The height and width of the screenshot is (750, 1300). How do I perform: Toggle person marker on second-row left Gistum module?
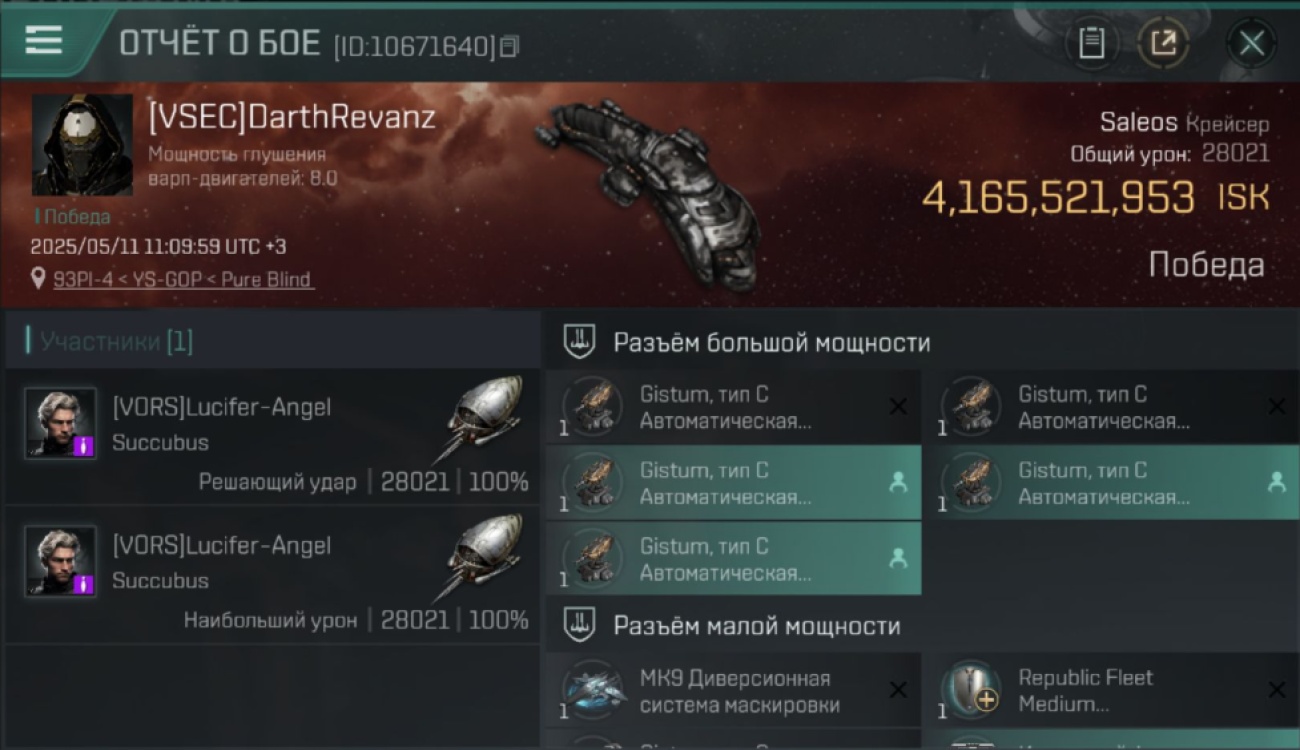point(898,482)
